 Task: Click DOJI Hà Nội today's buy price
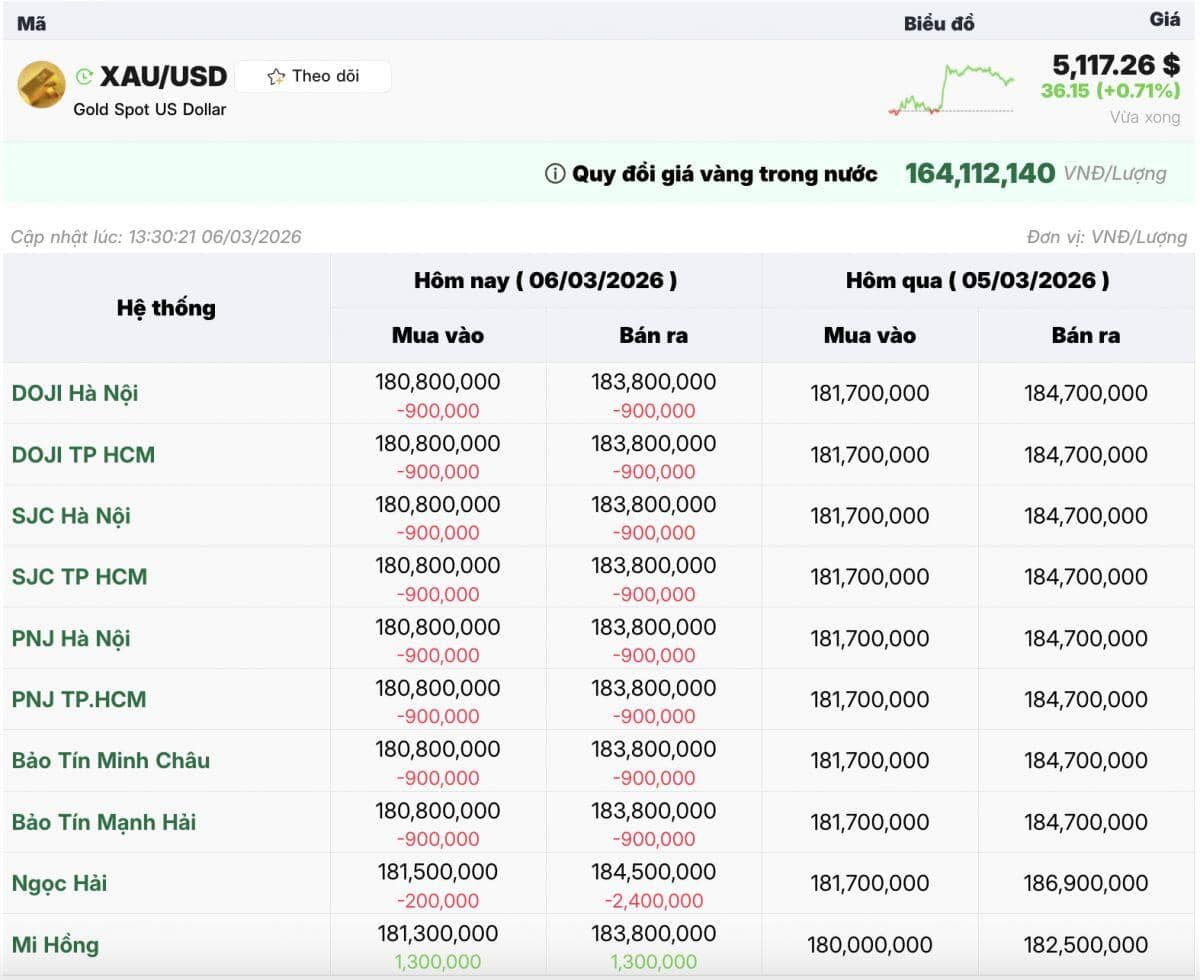coord(438,382)
